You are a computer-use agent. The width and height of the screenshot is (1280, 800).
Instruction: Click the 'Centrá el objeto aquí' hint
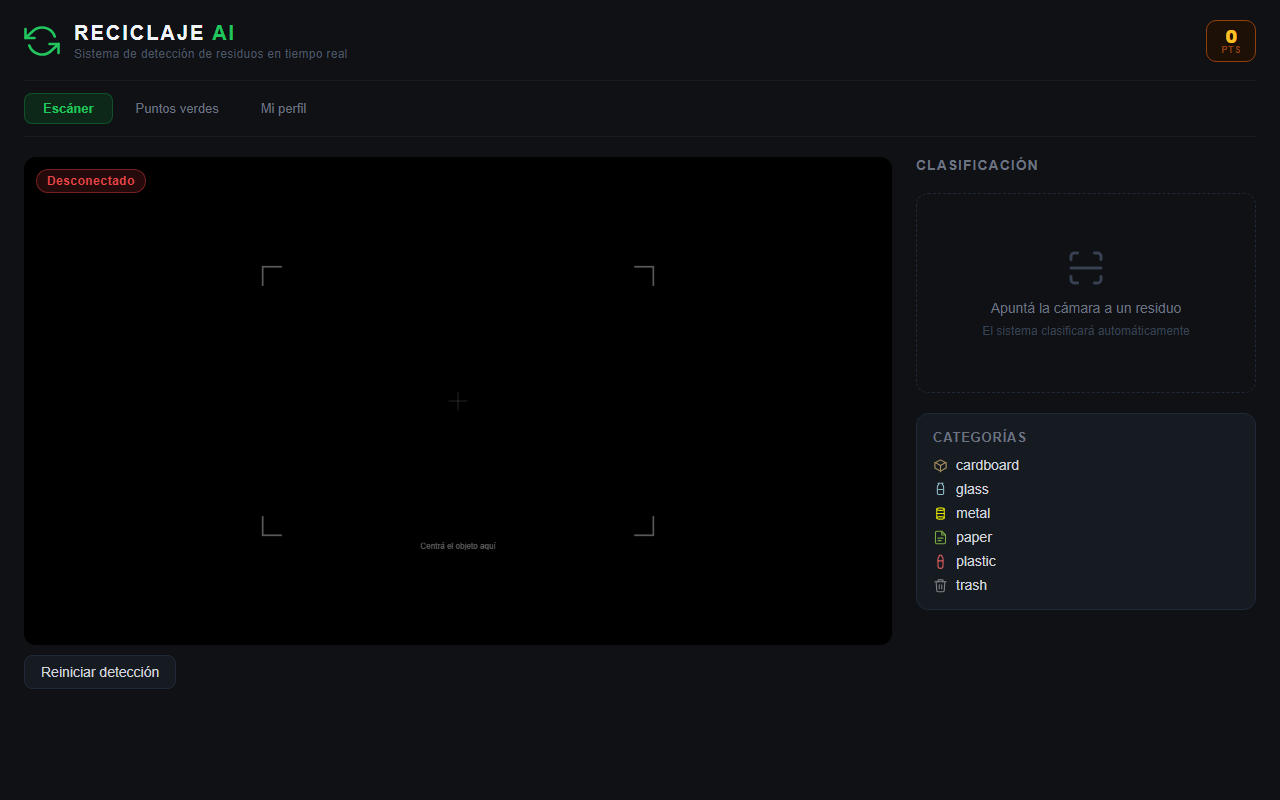(458, 546)
